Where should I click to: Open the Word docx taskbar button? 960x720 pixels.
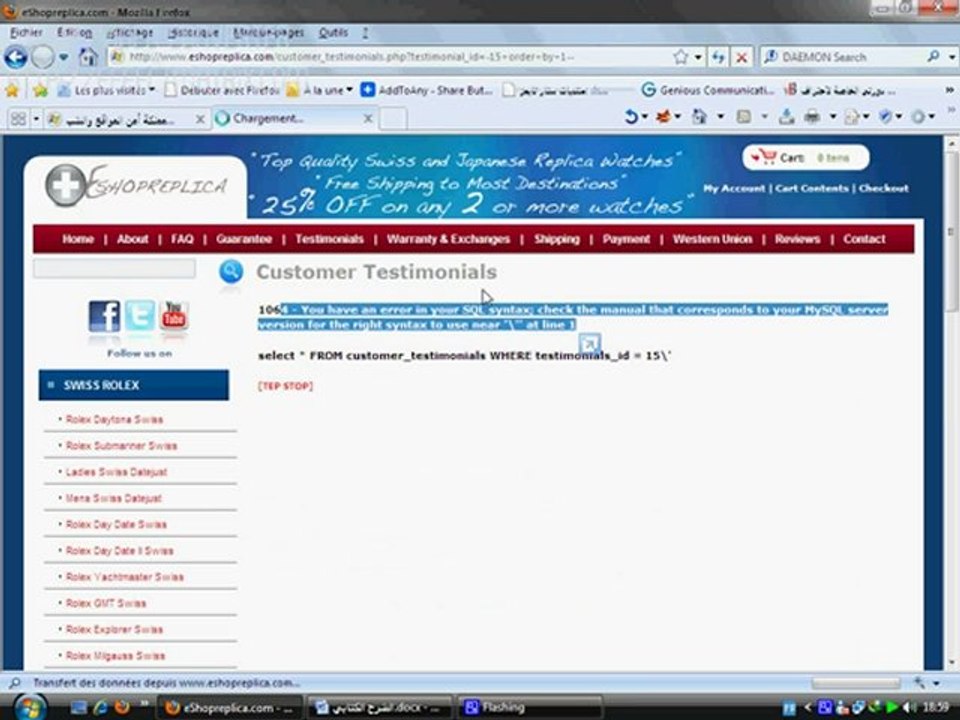click(x=379, y=708)
